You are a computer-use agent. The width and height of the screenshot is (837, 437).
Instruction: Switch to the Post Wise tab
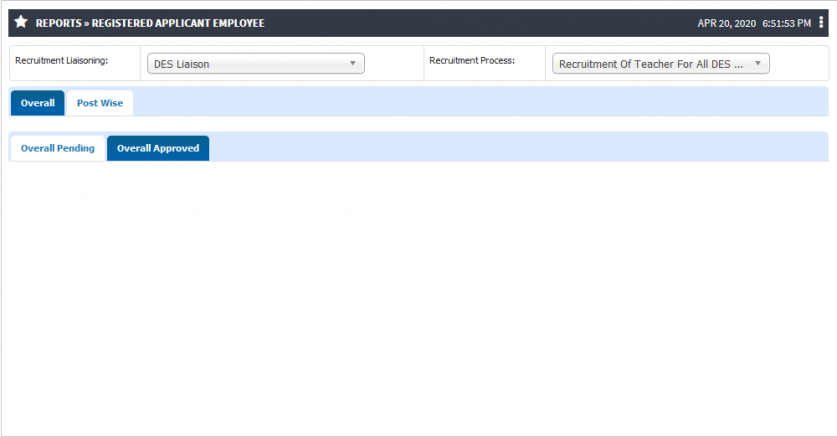click(100, 103)
